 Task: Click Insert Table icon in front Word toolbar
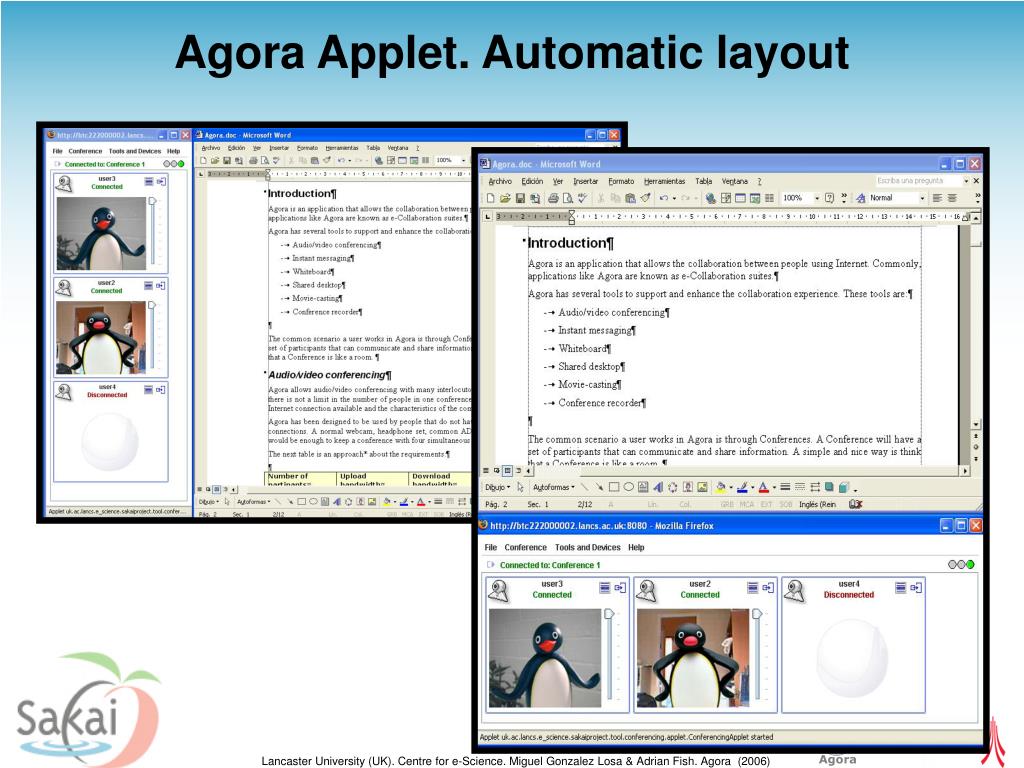pos(740,198)
